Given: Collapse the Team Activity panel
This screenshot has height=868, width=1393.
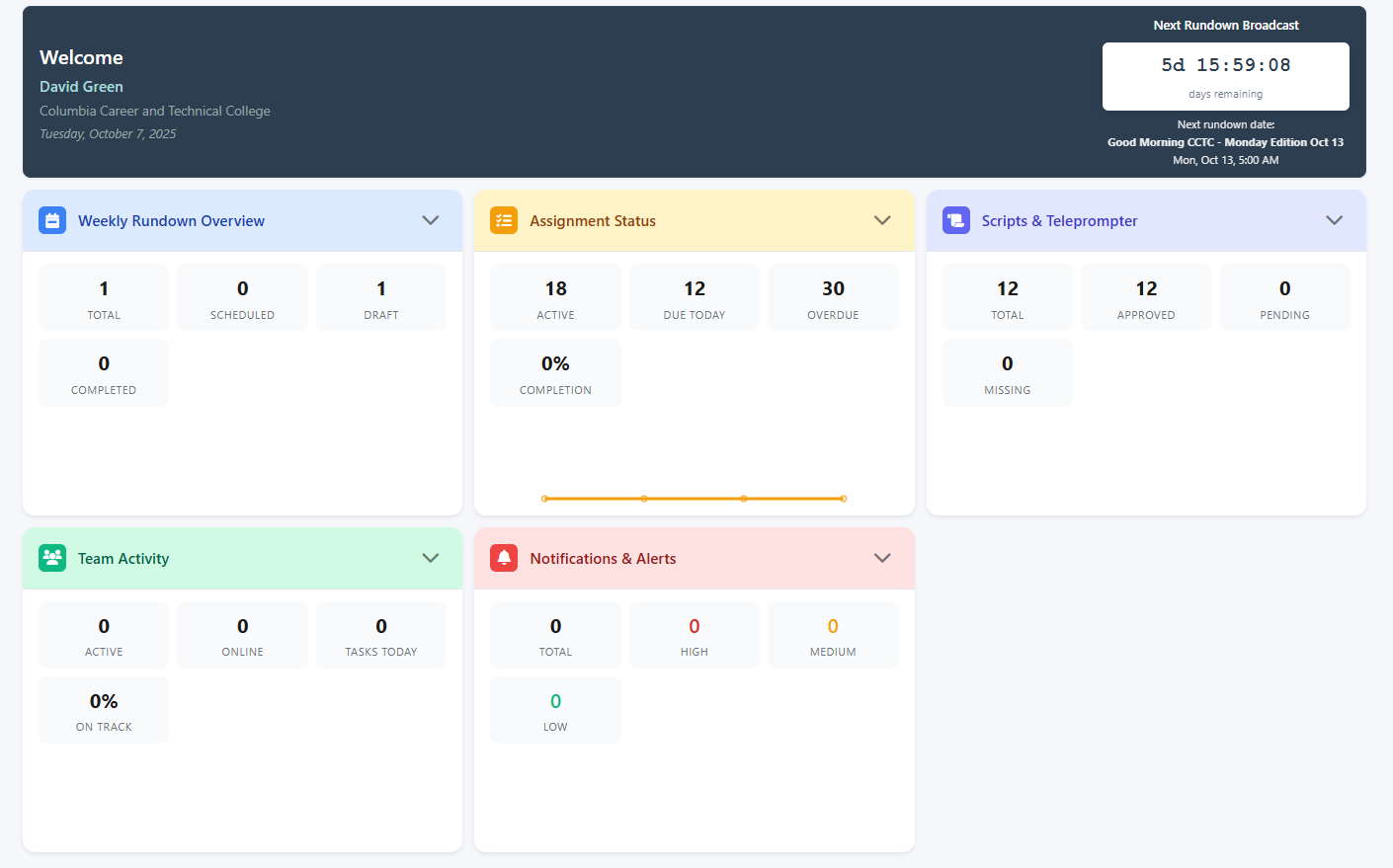Looking at the screenshot, I should pos(431,558).
